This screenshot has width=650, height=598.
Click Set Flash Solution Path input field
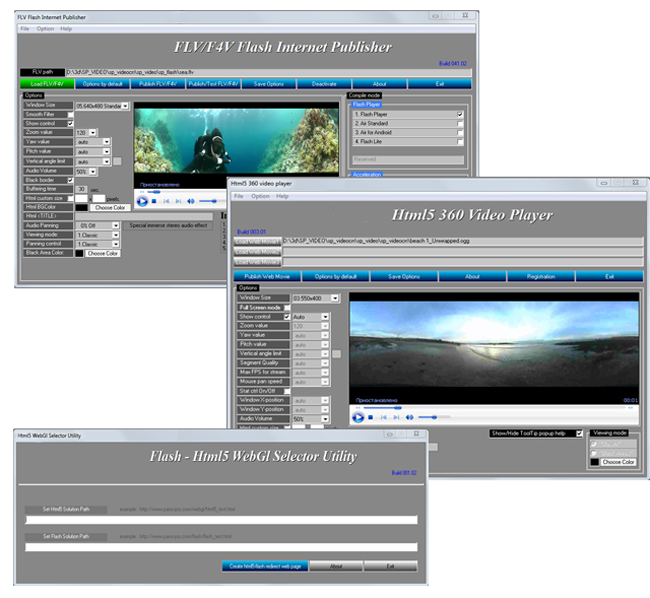(x=221, y=547)
